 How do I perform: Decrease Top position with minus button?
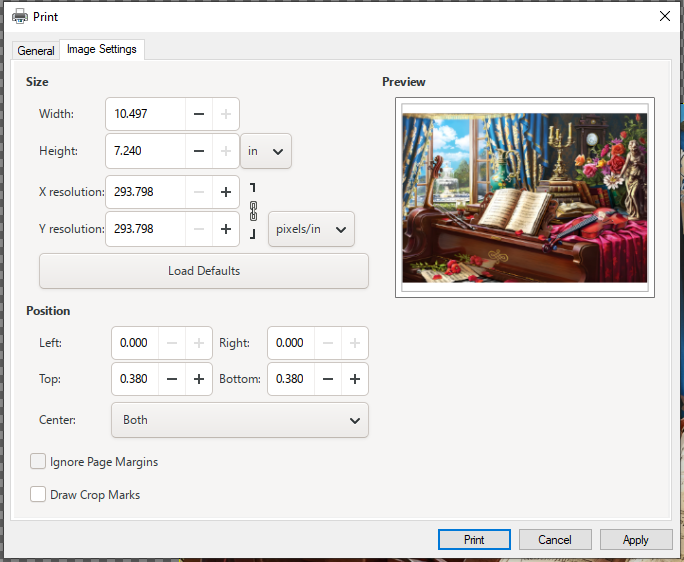tap(172, 379)
